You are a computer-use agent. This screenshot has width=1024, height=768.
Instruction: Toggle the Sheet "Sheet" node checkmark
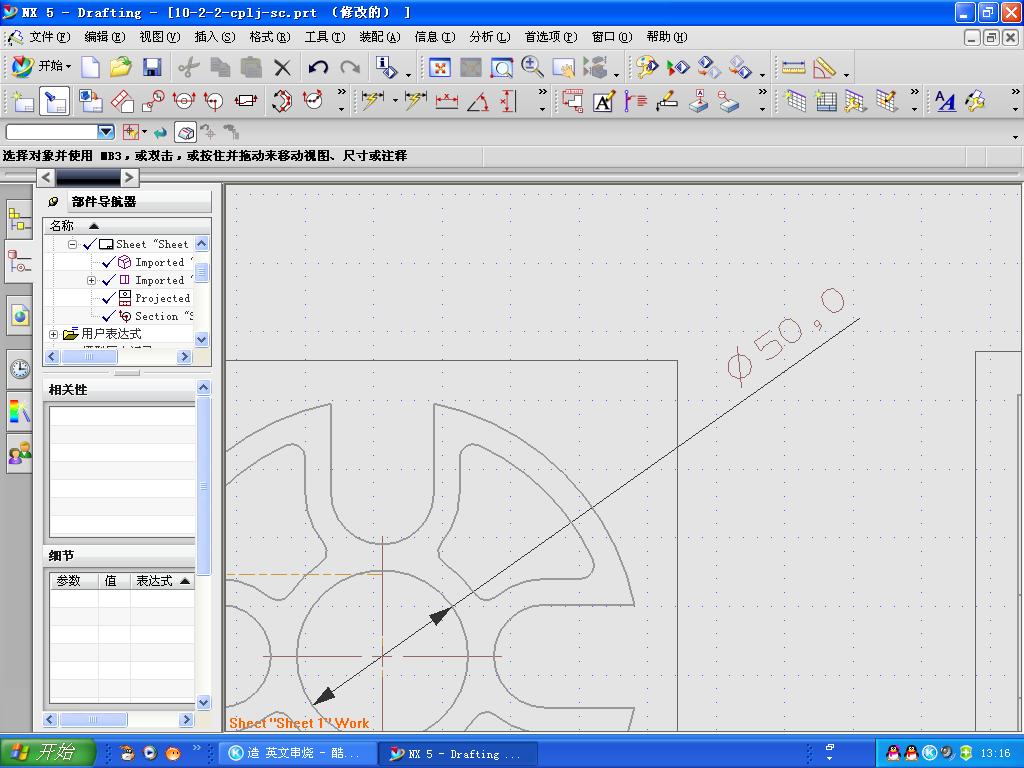point(89,244)
